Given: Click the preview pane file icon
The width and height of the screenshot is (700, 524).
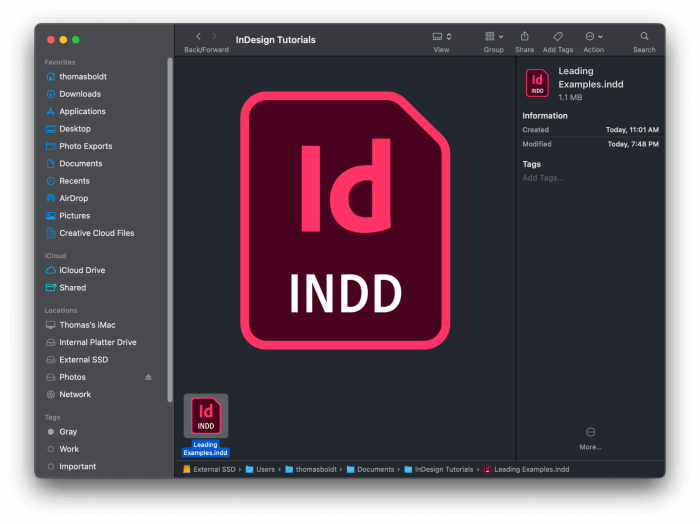Looking at the screenshot, I should click(537, 83).
